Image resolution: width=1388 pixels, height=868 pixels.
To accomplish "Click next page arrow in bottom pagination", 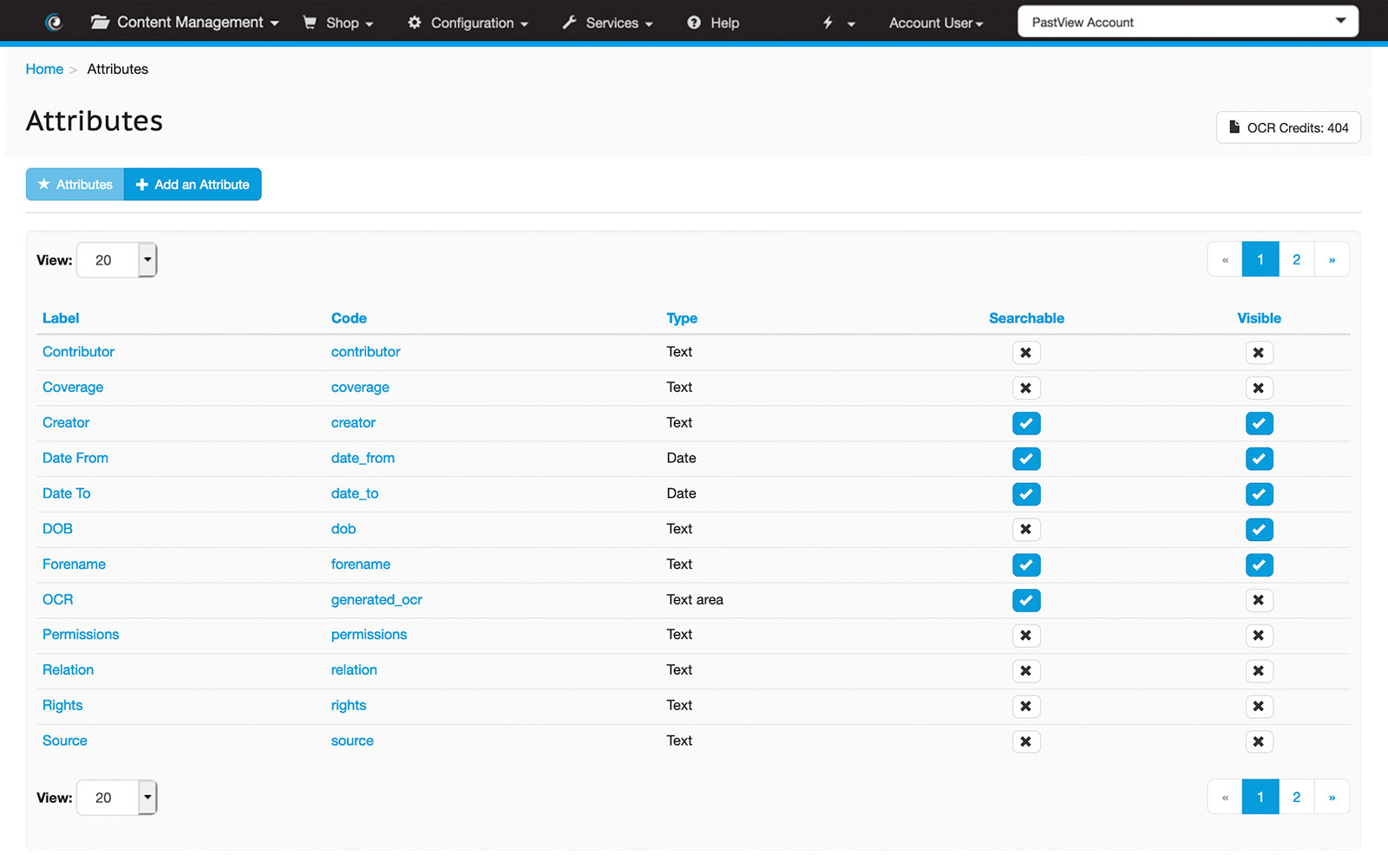I will point(1332,797).
